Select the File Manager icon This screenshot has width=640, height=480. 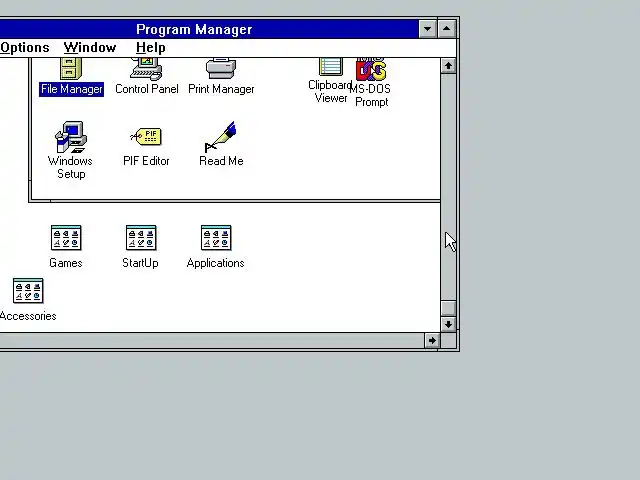click(71, 69)
